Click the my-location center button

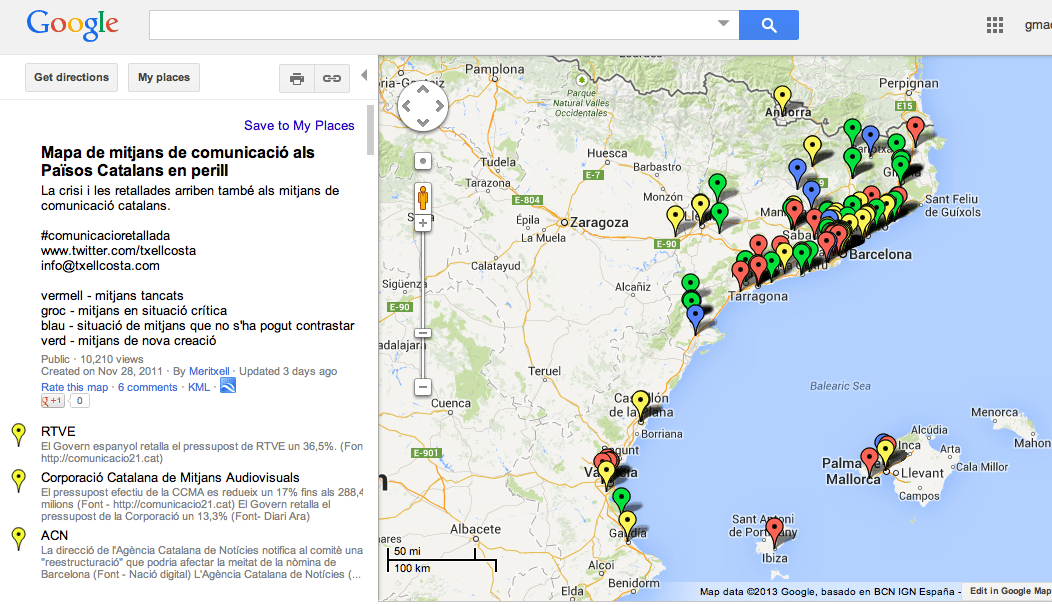click(x=423, y=162)
